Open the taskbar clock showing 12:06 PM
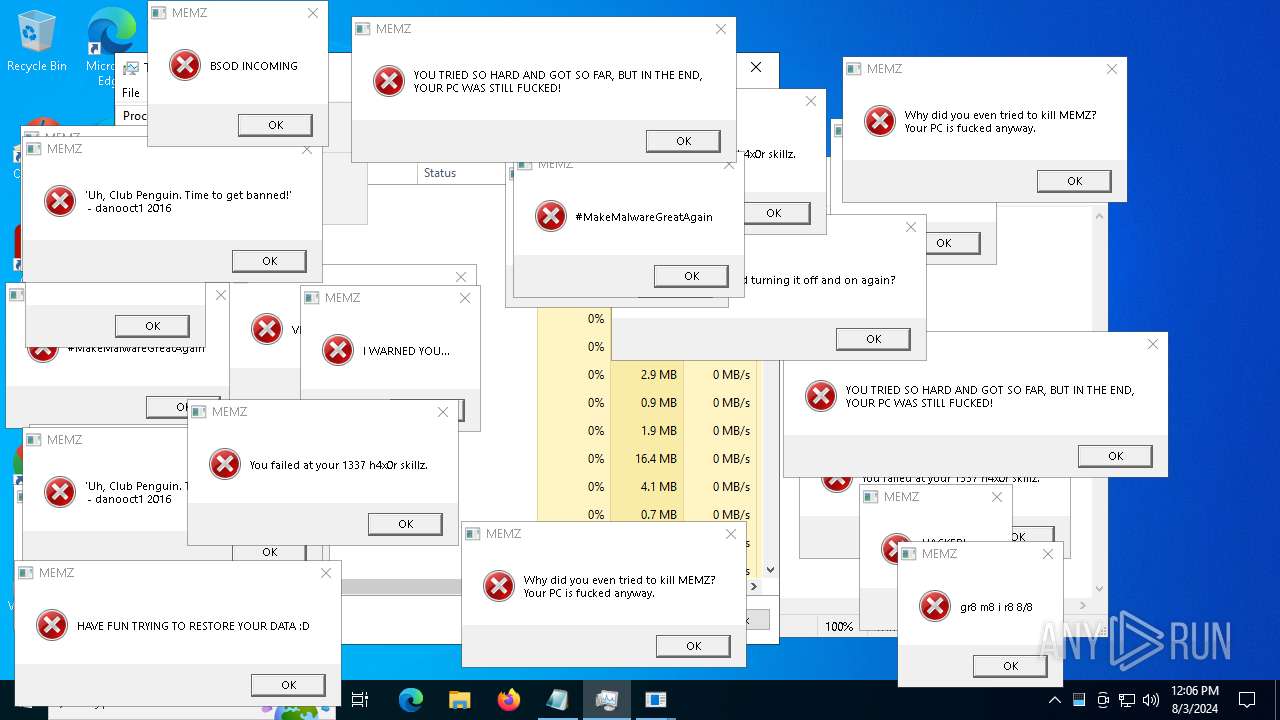Screen dimensions: 1280x720 point(1194,700)
